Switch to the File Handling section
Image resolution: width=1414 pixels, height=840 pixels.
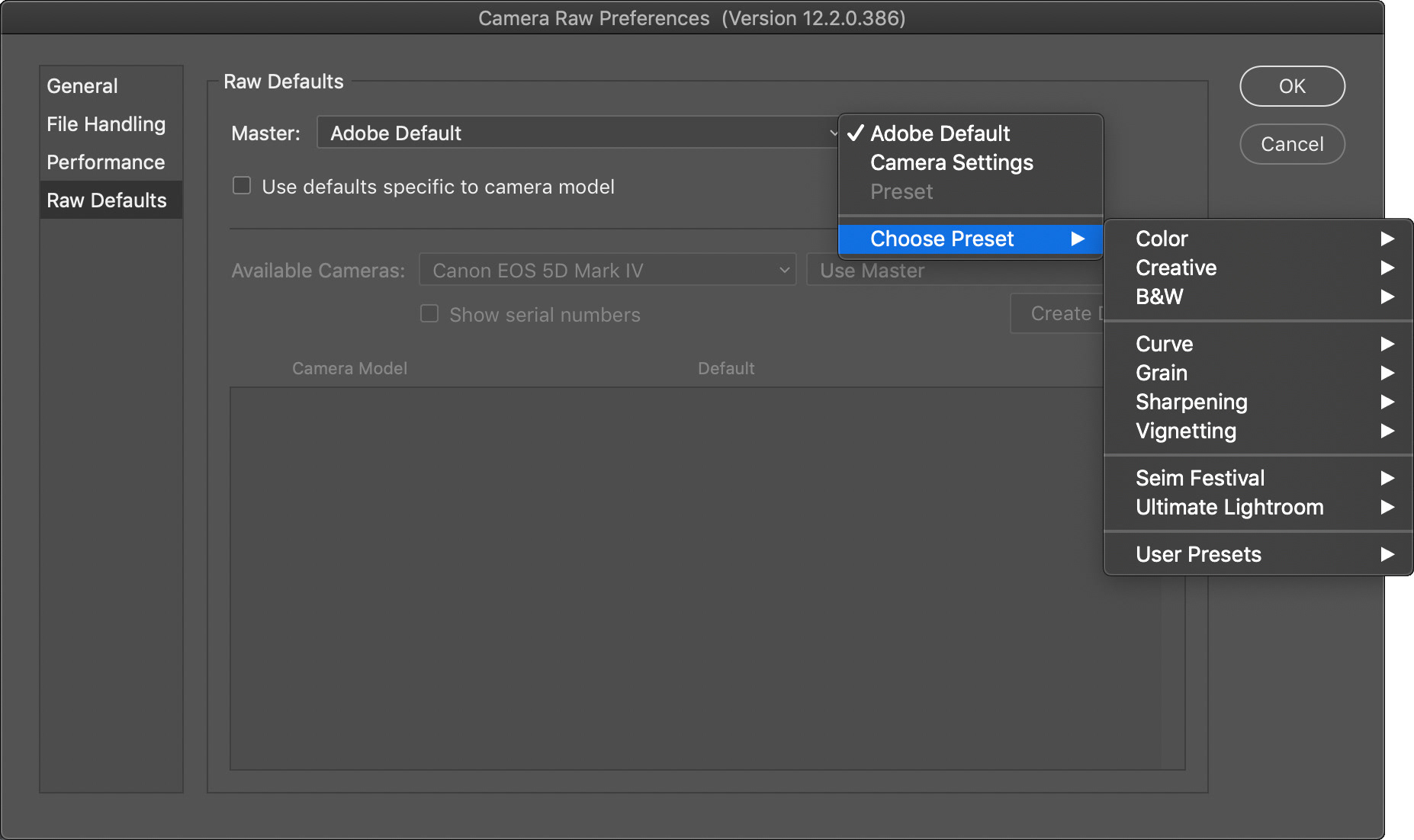pos(106,124)
